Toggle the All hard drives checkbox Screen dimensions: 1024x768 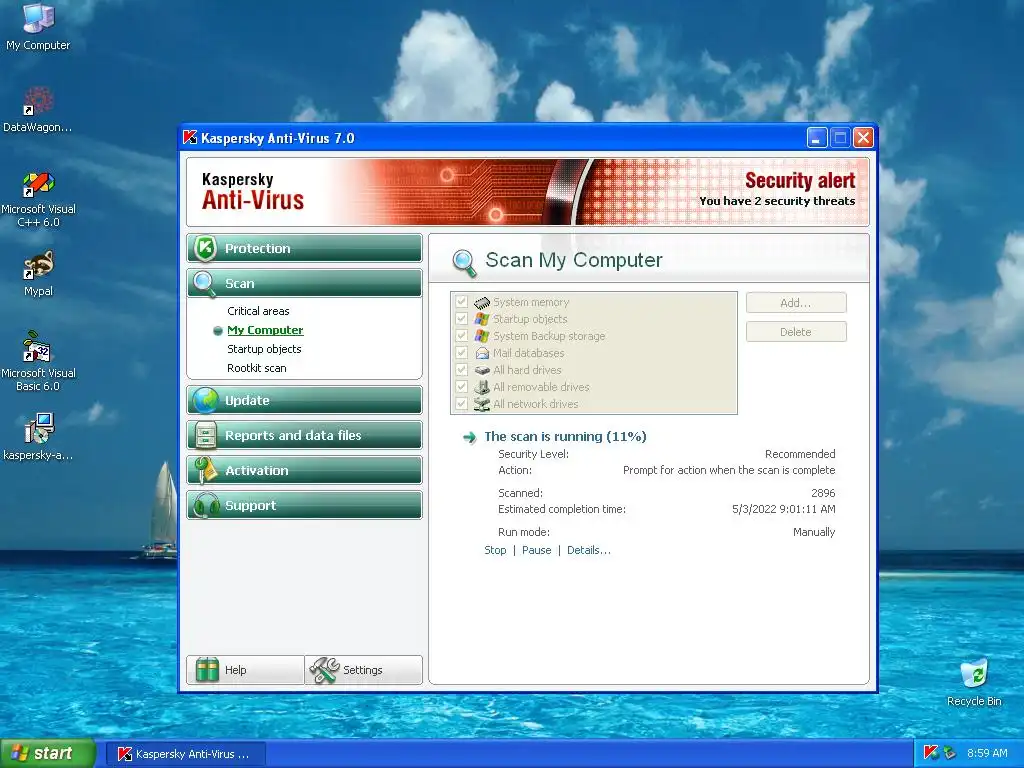(462, 370)
